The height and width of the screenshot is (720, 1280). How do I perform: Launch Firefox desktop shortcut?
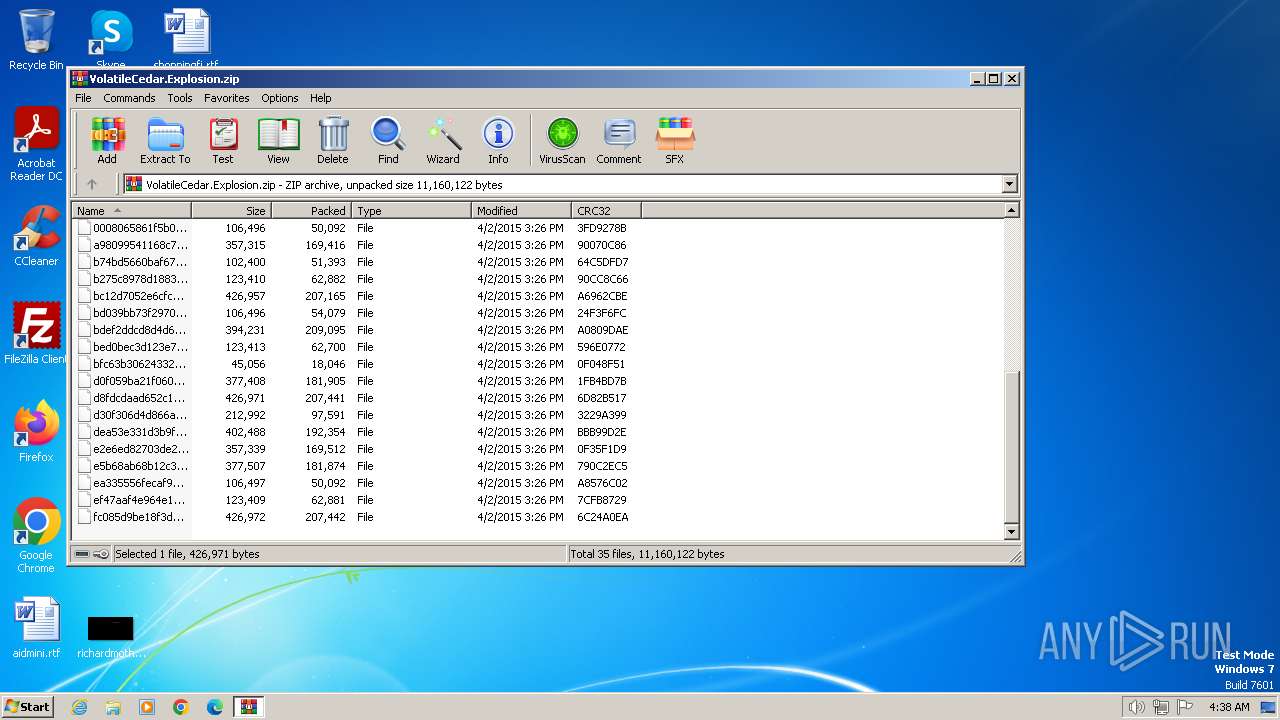[x=36, y=433]
